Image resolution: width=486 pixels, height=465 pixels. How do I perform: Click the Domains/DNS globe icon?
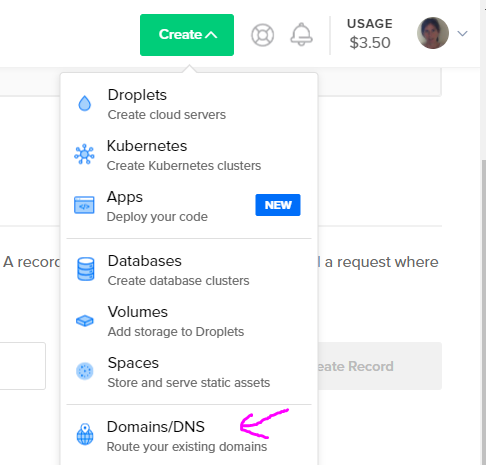pos(85,434)
